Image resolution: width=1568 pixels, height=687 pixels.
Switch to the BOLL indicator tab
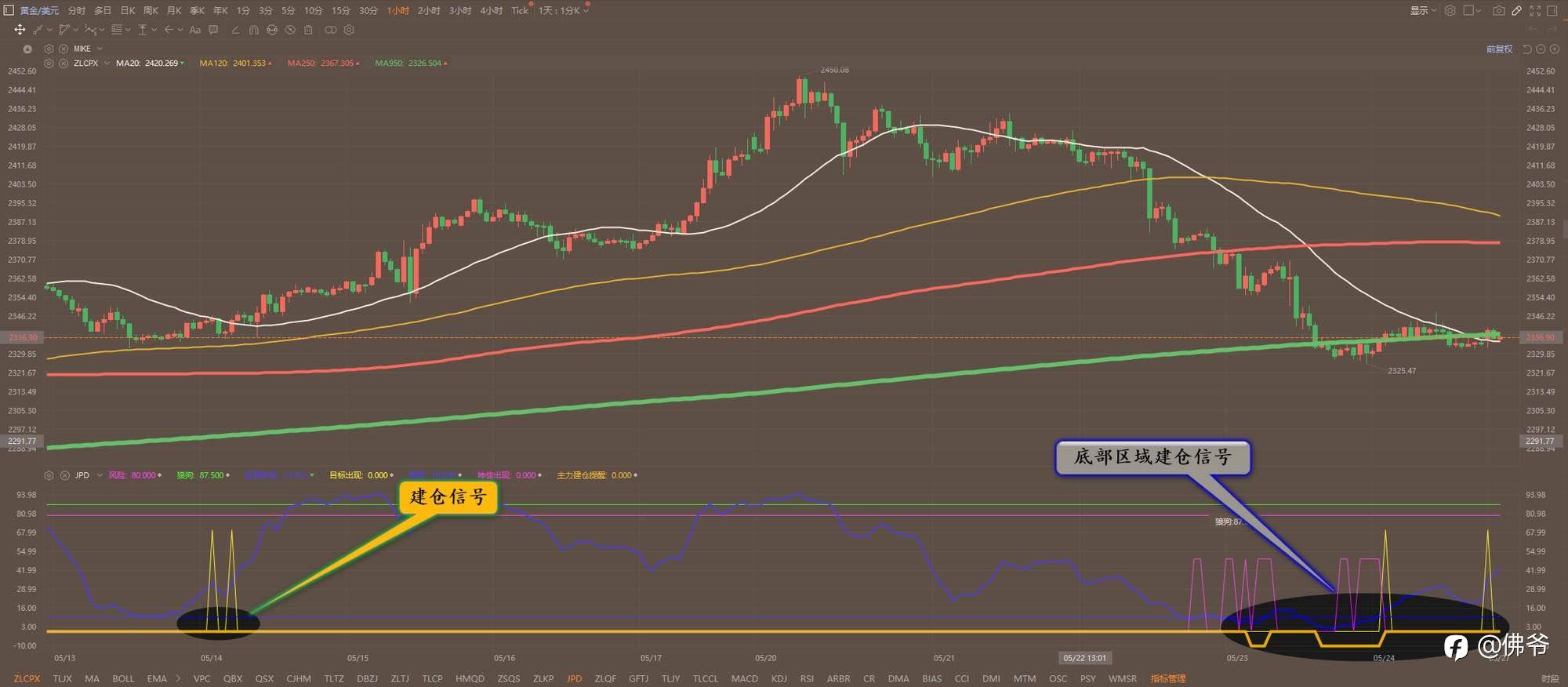[123, 678]
